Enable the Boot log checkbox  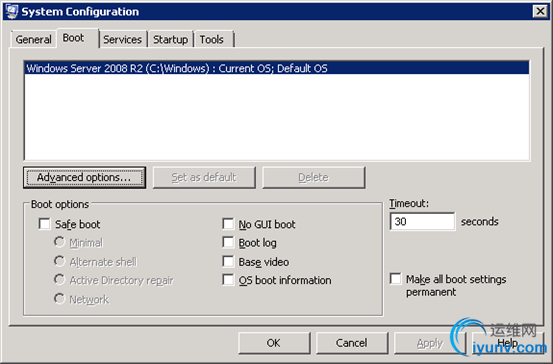tap(228, 242)
